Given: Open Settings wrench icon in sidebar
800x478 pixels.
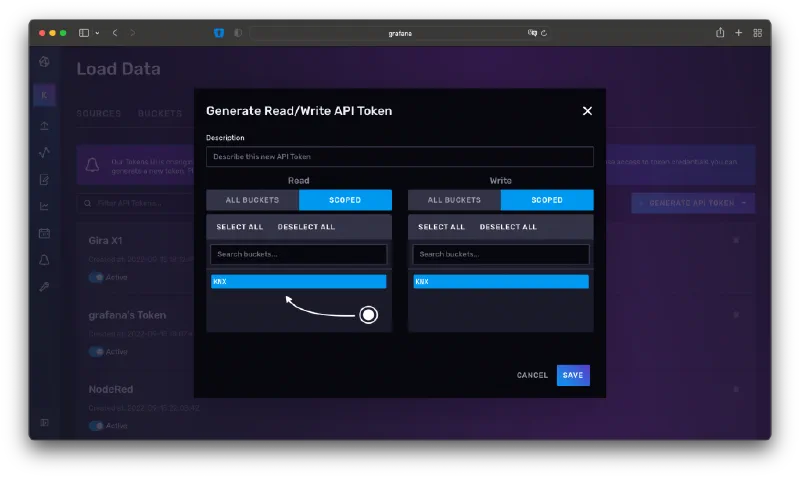Looking at the screenshot, I should point(44,287).
